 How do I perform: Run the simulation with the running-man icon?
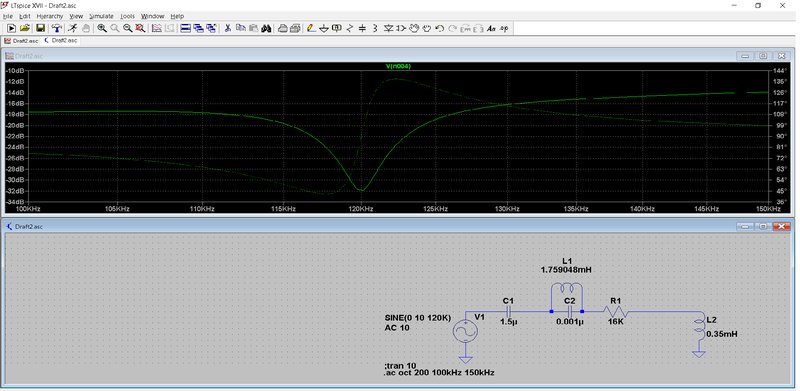pyautogui.click(x=73, y=28)
